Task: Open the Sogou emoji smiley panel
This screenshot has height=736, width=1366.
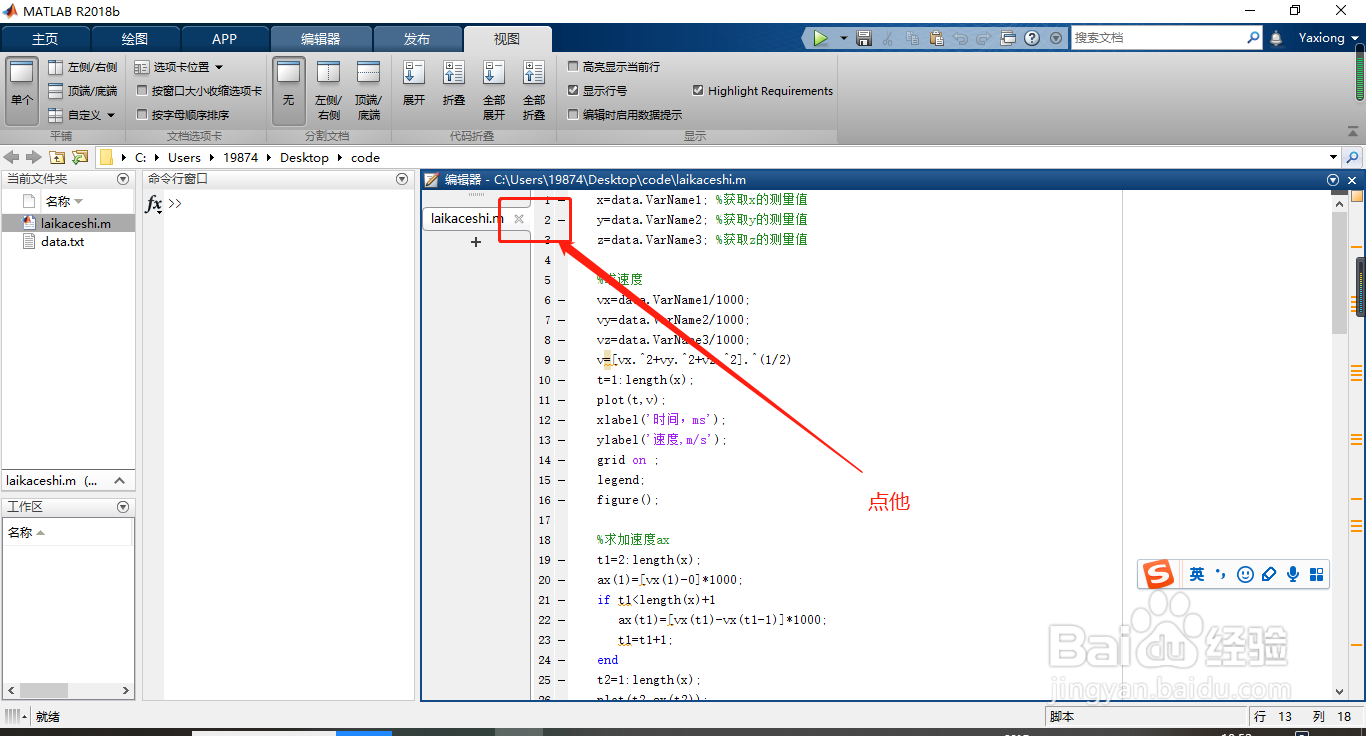Action: [1245, 574]
